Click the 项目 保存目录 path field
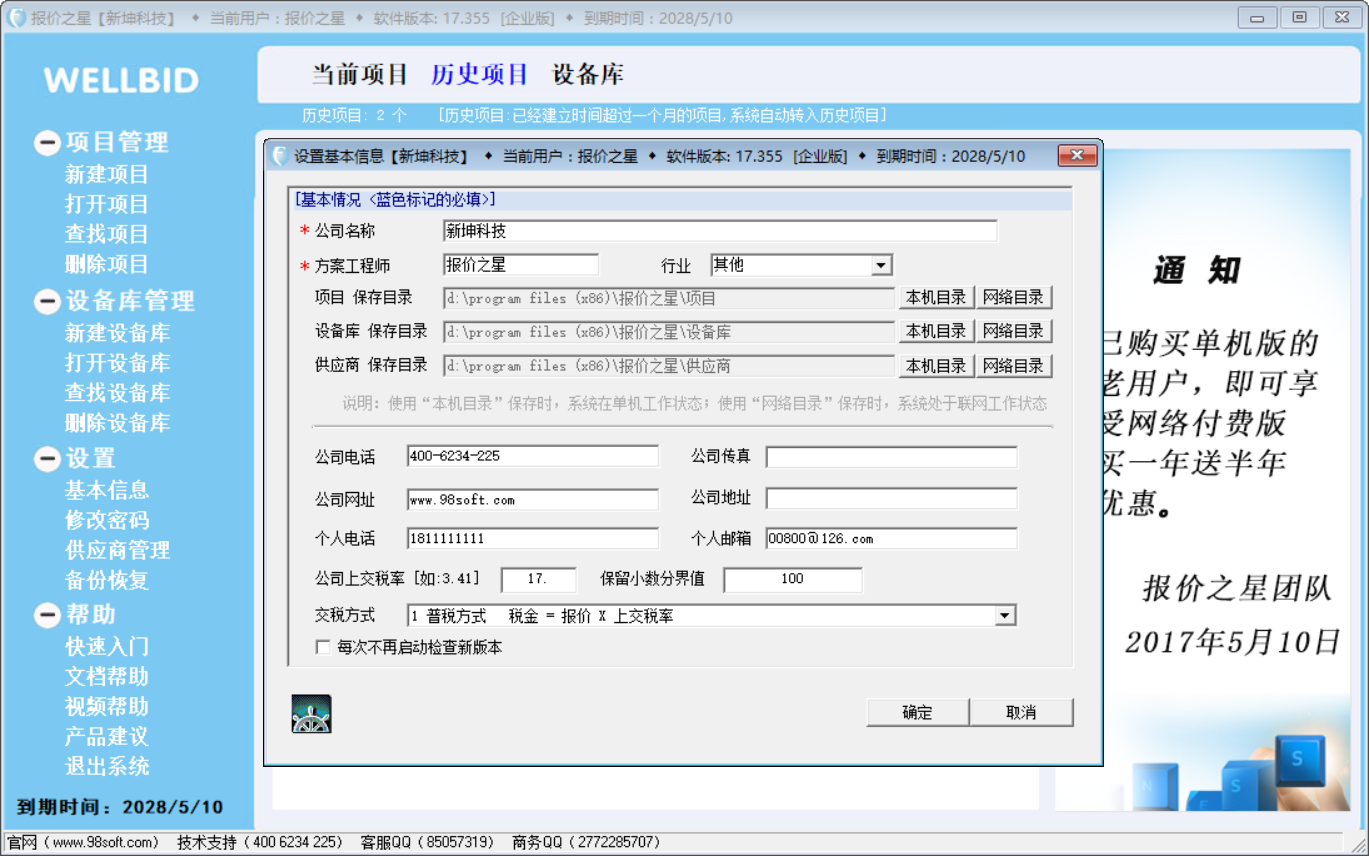The width and height of the screenshot is (1369, 856). [669, 298]
